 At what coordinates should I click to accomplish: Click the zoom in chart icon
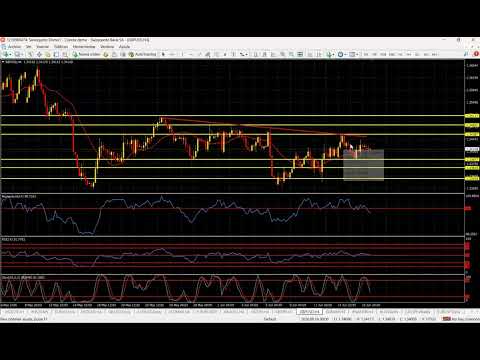(x=282, y=54)
